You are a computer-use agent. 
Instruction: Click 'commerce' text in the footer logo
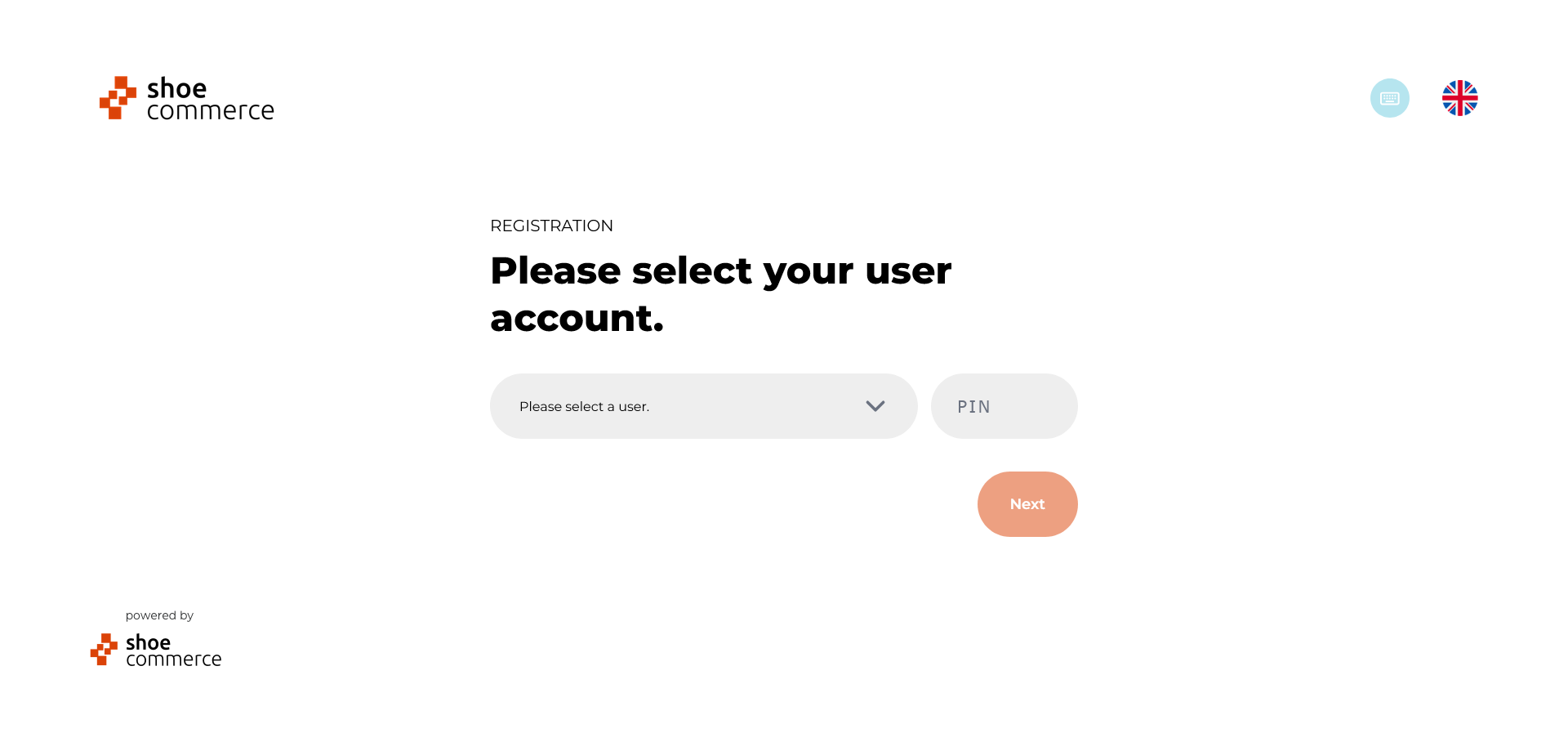pyautogui.click(x=173, y=659)
